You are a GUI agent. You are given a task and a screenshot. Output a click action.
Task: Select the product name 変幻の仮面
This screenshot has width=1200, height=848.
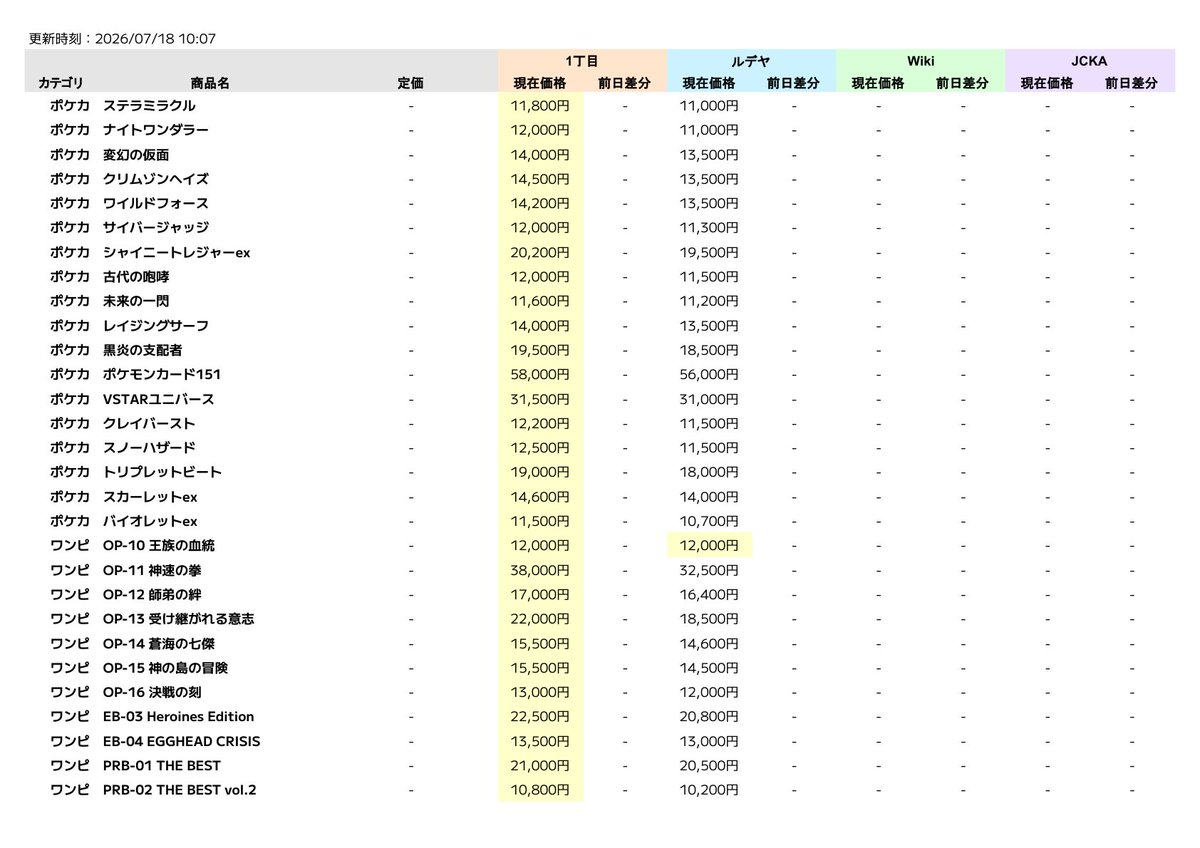tap(136, 154)
